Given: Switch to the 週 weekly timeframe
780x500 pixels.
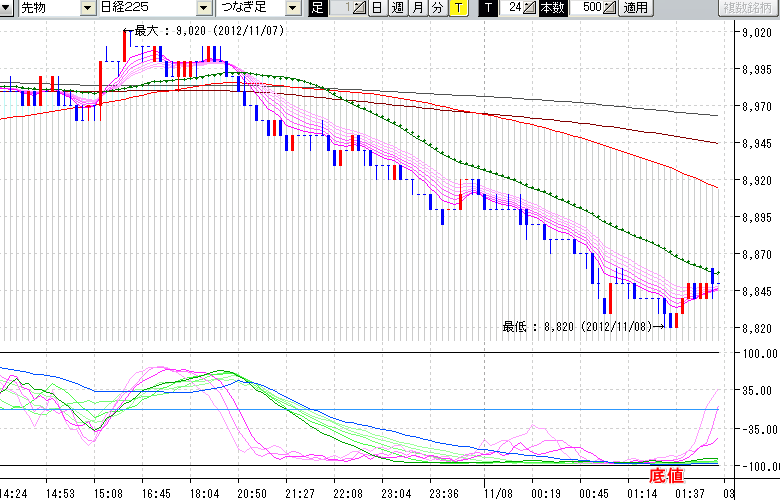Looking at the screenshot, I should [397, 8].
